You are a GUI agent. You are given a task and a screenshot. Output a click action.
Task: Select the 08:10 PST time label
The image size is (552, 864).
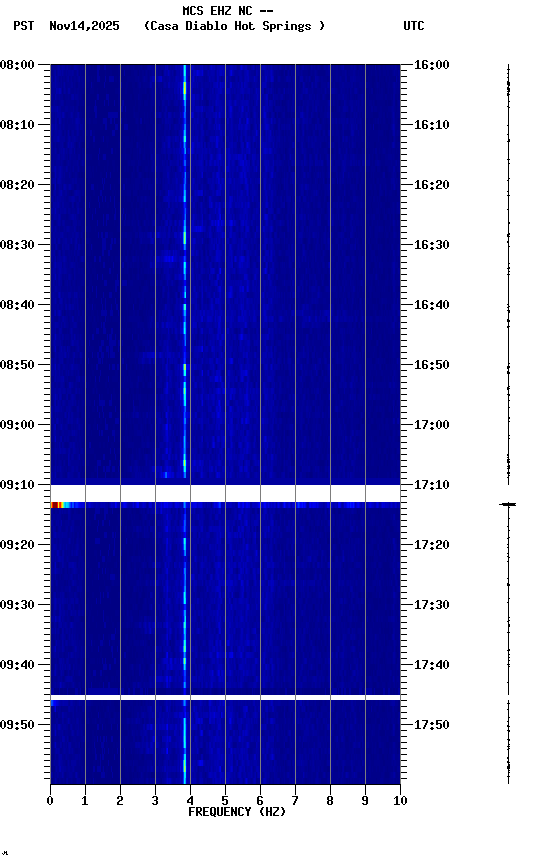17,125
